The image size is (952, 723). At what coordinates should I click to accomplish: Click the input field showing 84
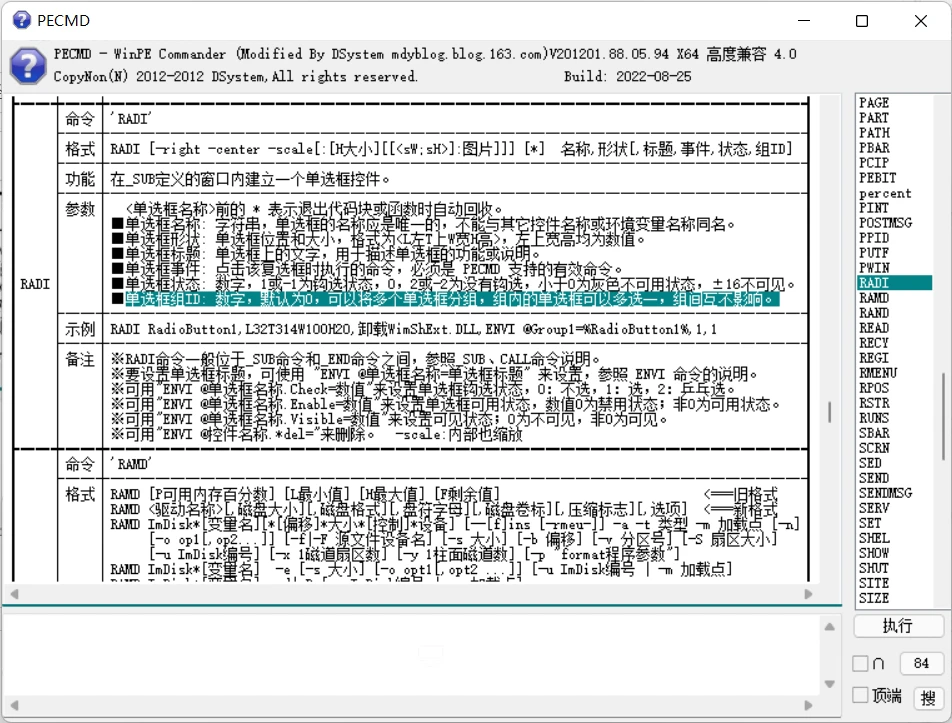[x=921, y=664]
